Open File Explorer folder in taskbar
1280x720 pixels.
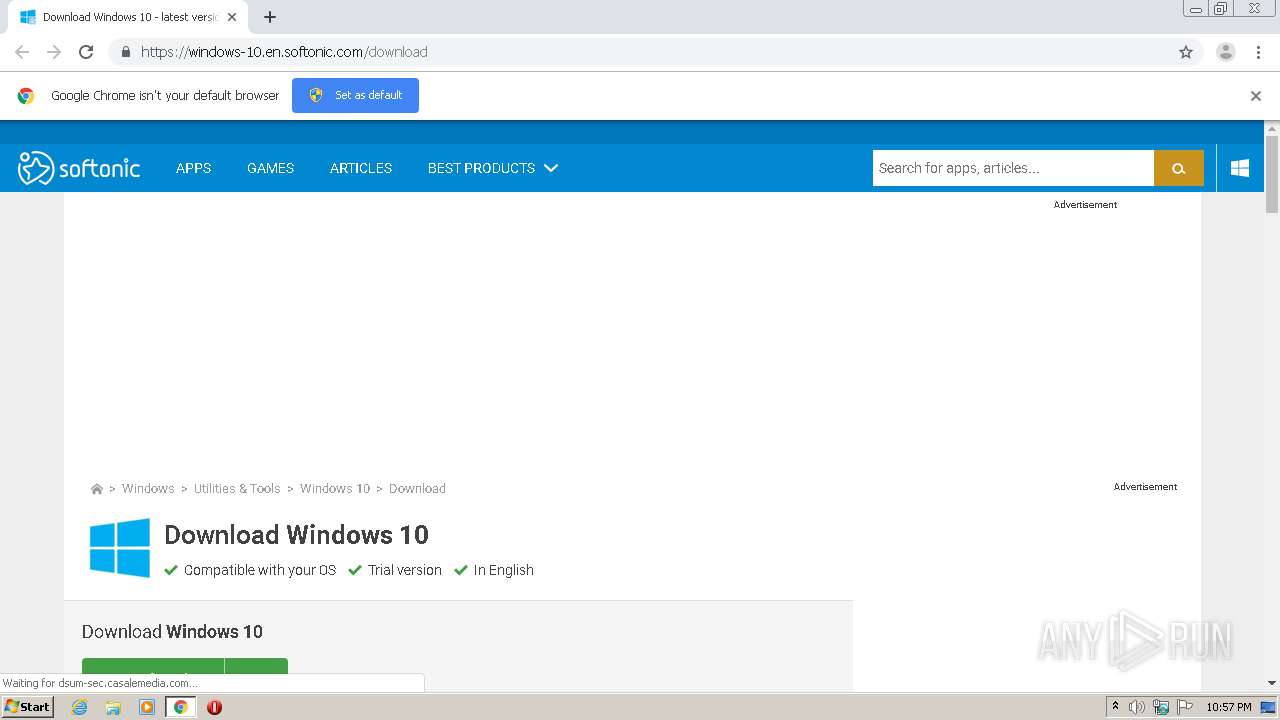click(113, 707)
